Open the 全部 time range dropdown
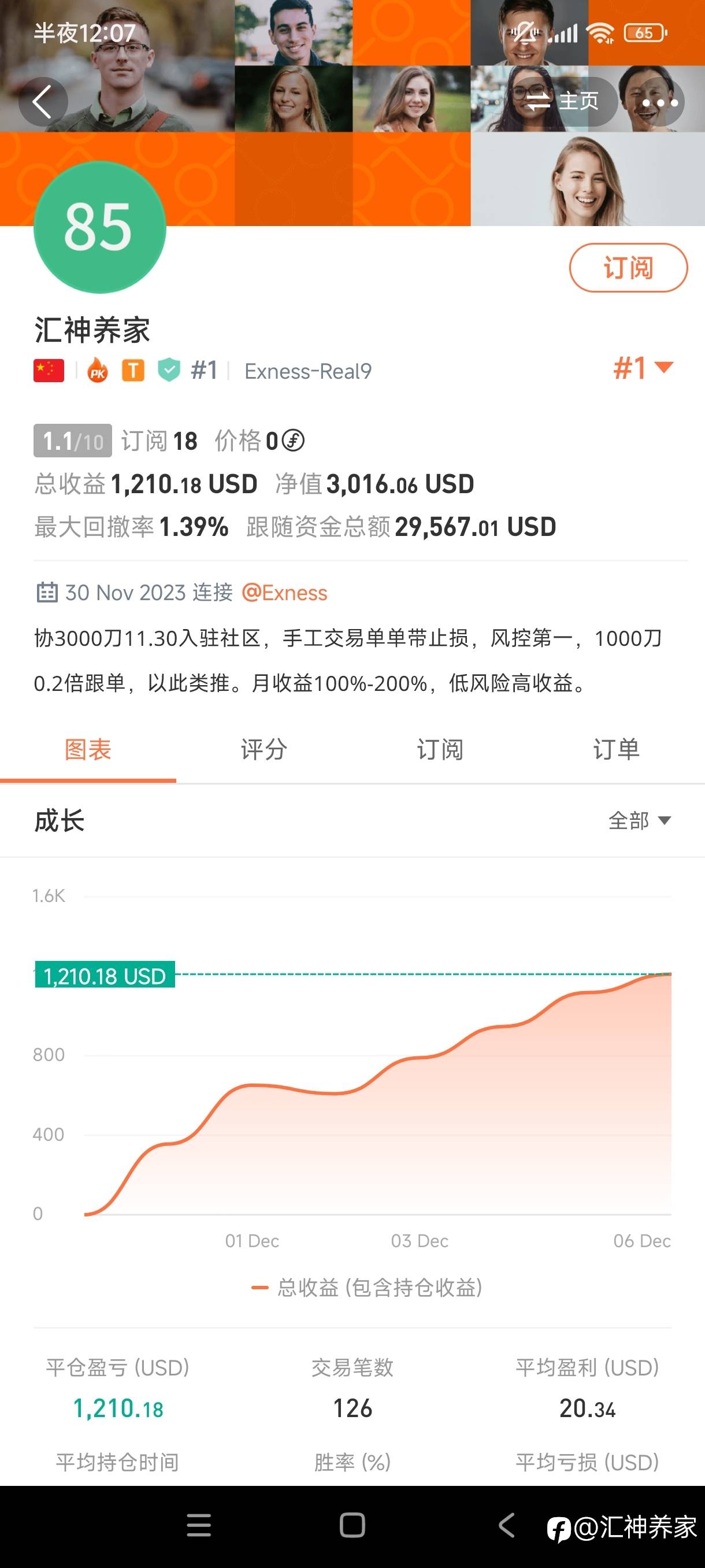705x1568 pixels. (x=639, y=820)
